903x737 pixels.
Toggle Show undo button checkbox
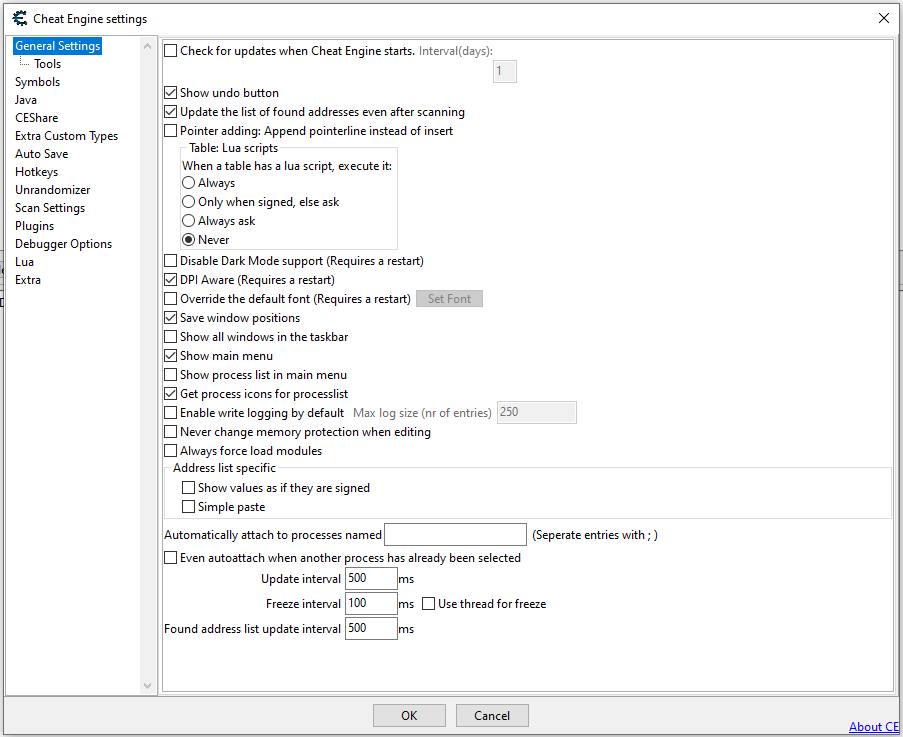point(170,93)
